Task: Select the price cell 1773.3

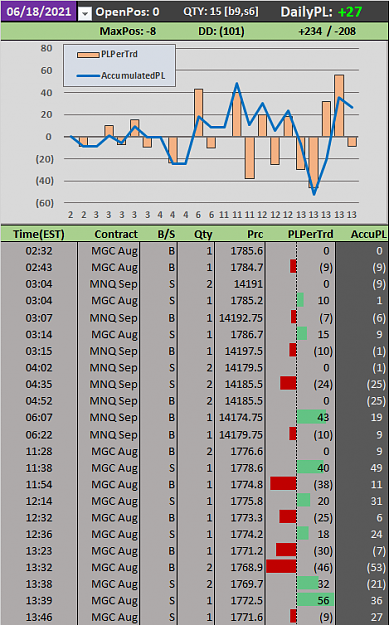Action: (x=240, y=518)
